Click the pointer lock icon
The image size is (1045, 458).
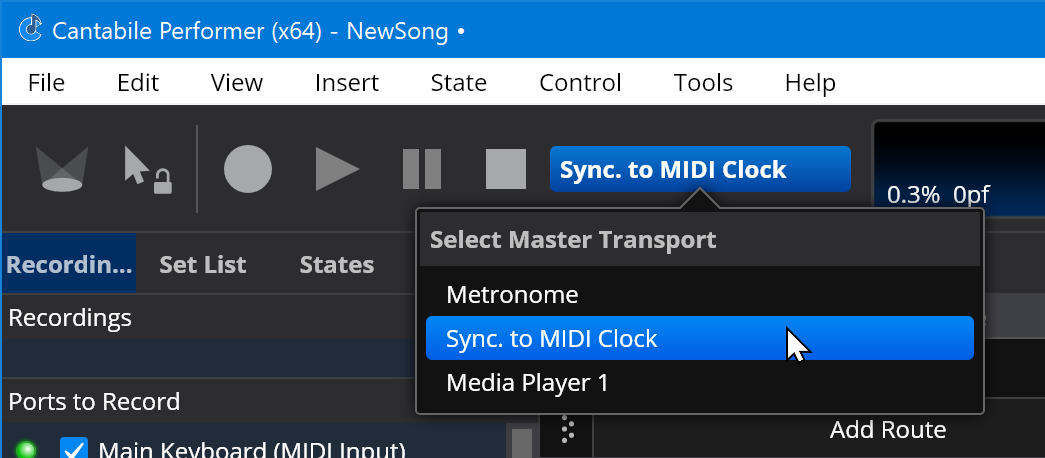pos(148,170)
